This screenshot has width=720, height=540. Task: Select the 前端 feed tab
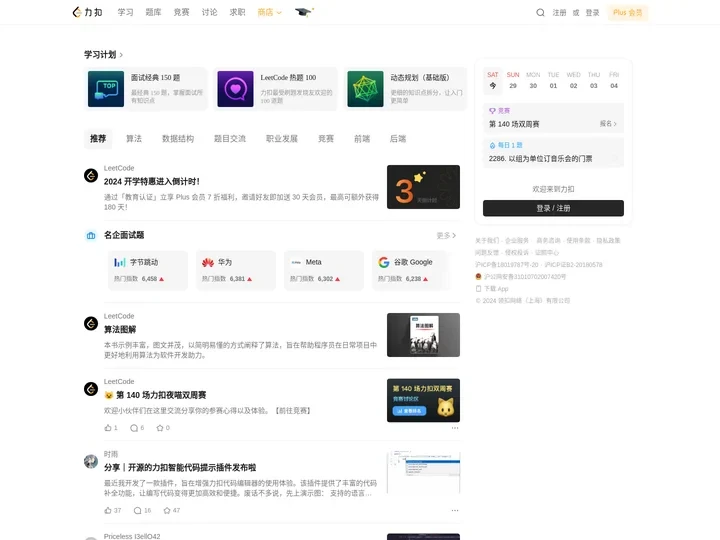pyautogui.click(x=362, y=139)
